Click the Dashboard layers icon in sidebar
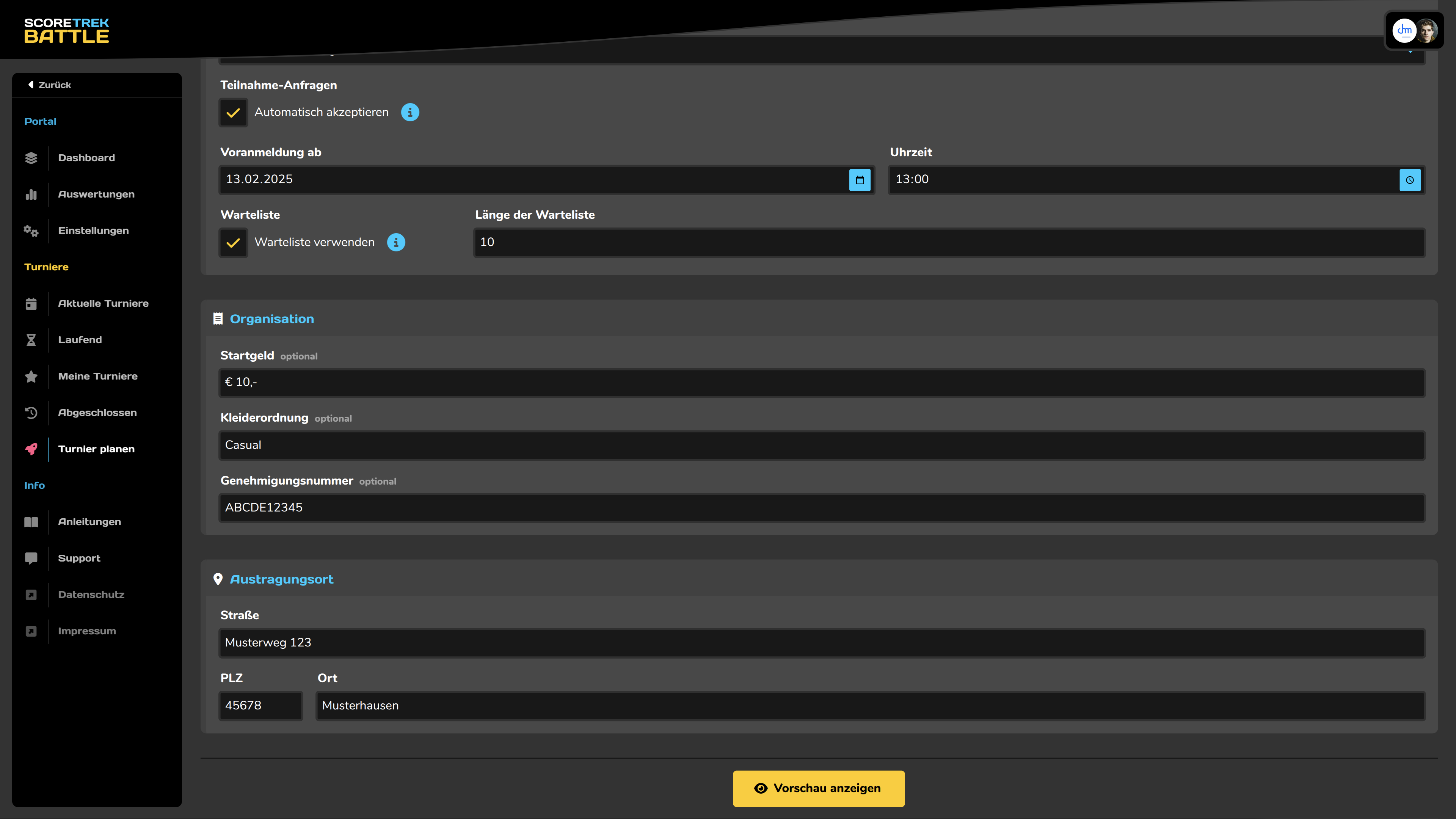Viewport: 1456px width, 819px height. pos(31,158)
